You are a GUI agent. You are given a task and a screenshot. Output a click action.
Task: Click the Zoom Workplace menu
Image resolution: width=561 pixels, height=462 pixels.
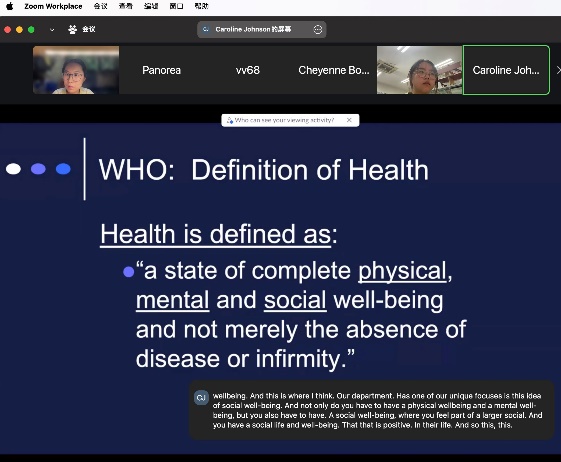coord(53,6)
